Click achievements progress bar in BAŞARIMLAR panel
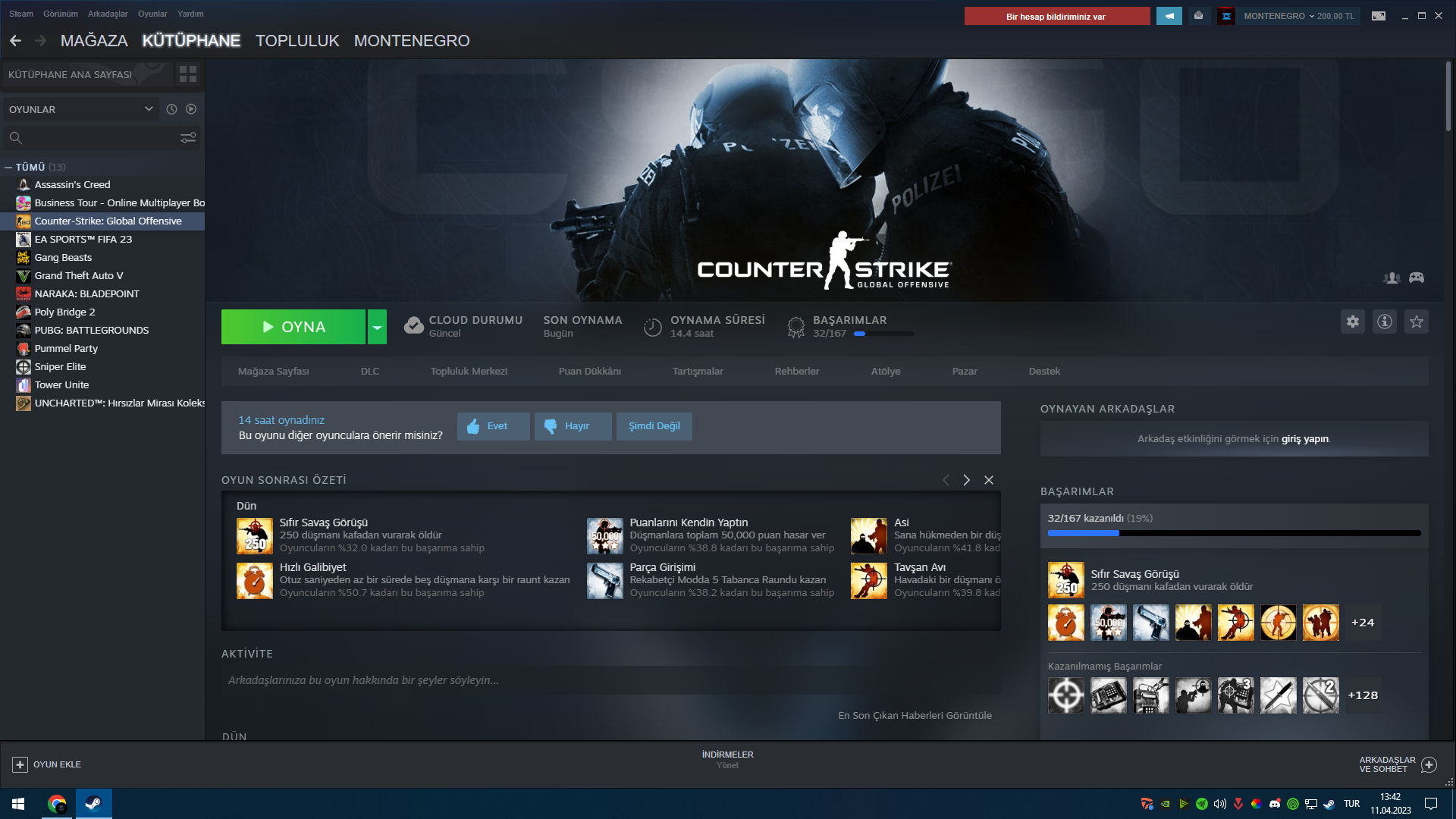This screenshot has height=819, width=1456. pyautogui.click(x=1234, y=533)
